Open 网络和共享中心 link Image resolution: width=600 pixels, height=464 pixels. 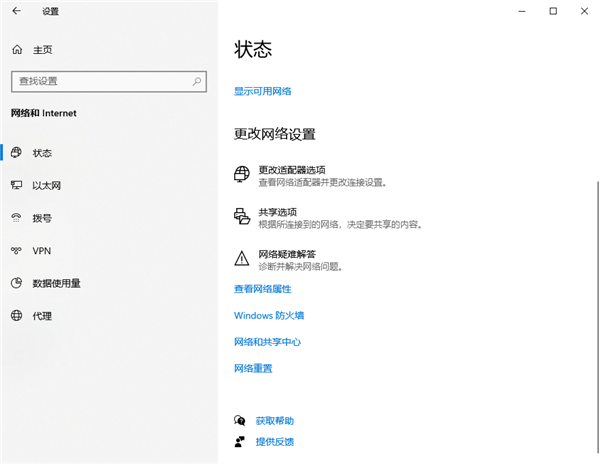coord(267,342)
